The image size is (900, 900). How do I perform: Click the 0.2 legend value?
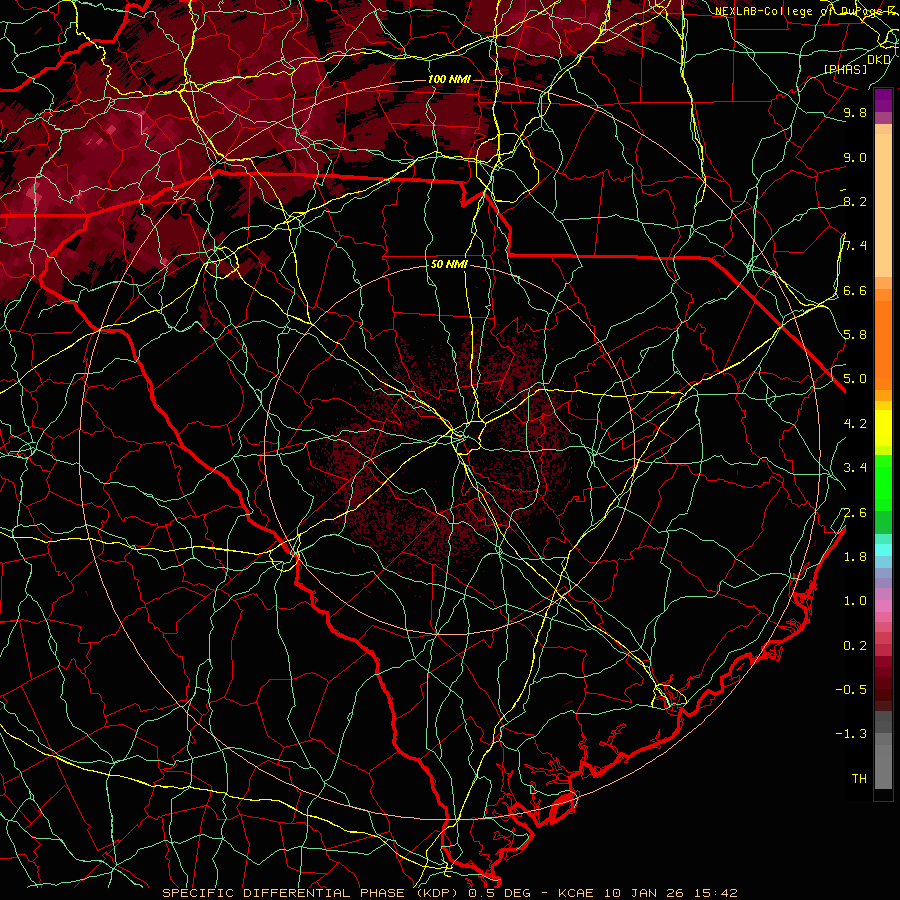pyautogui.click(x=855, y=646)
